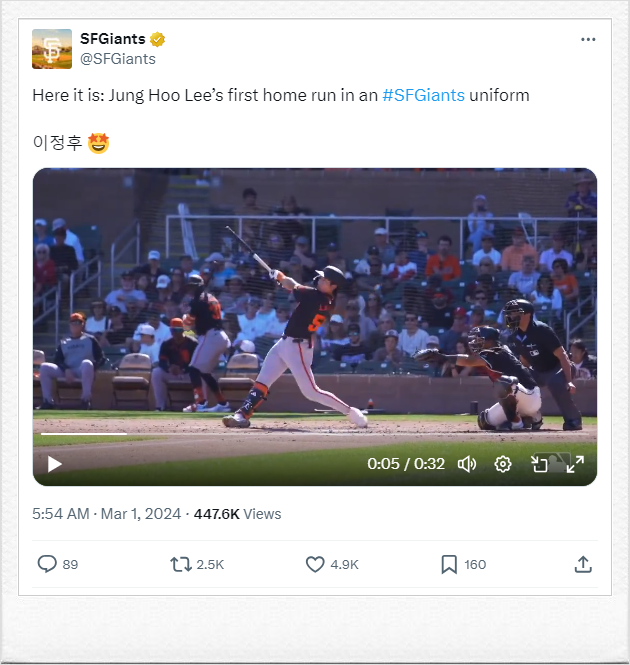Open the @SFGiants handle link
This screenshot has height=665, width=630.
[118, 59]
